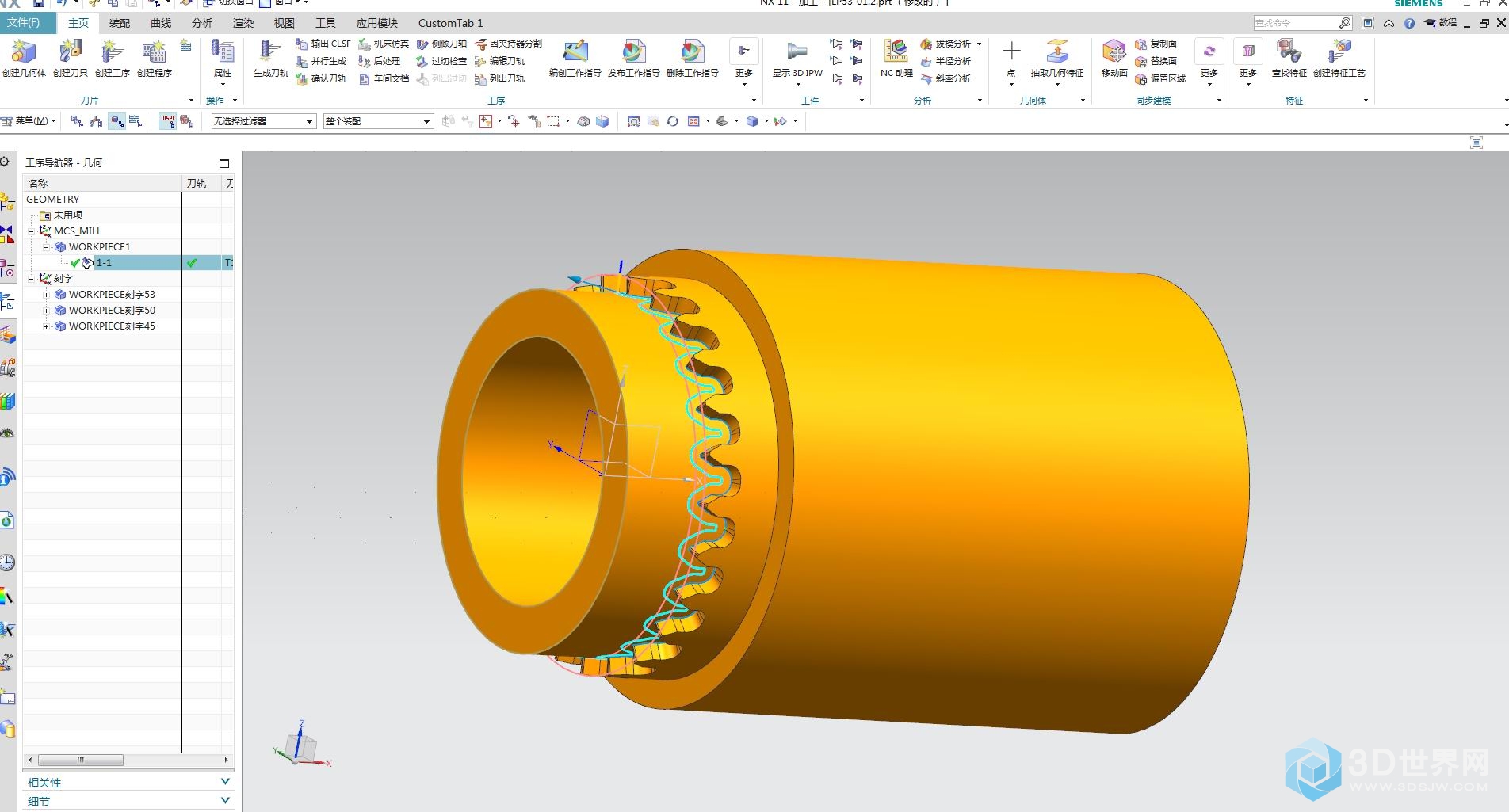Click 机床仿真 (Machine Simulation)
The height and width of the screenshot is (812, 1509).
(x=384, y=44)
